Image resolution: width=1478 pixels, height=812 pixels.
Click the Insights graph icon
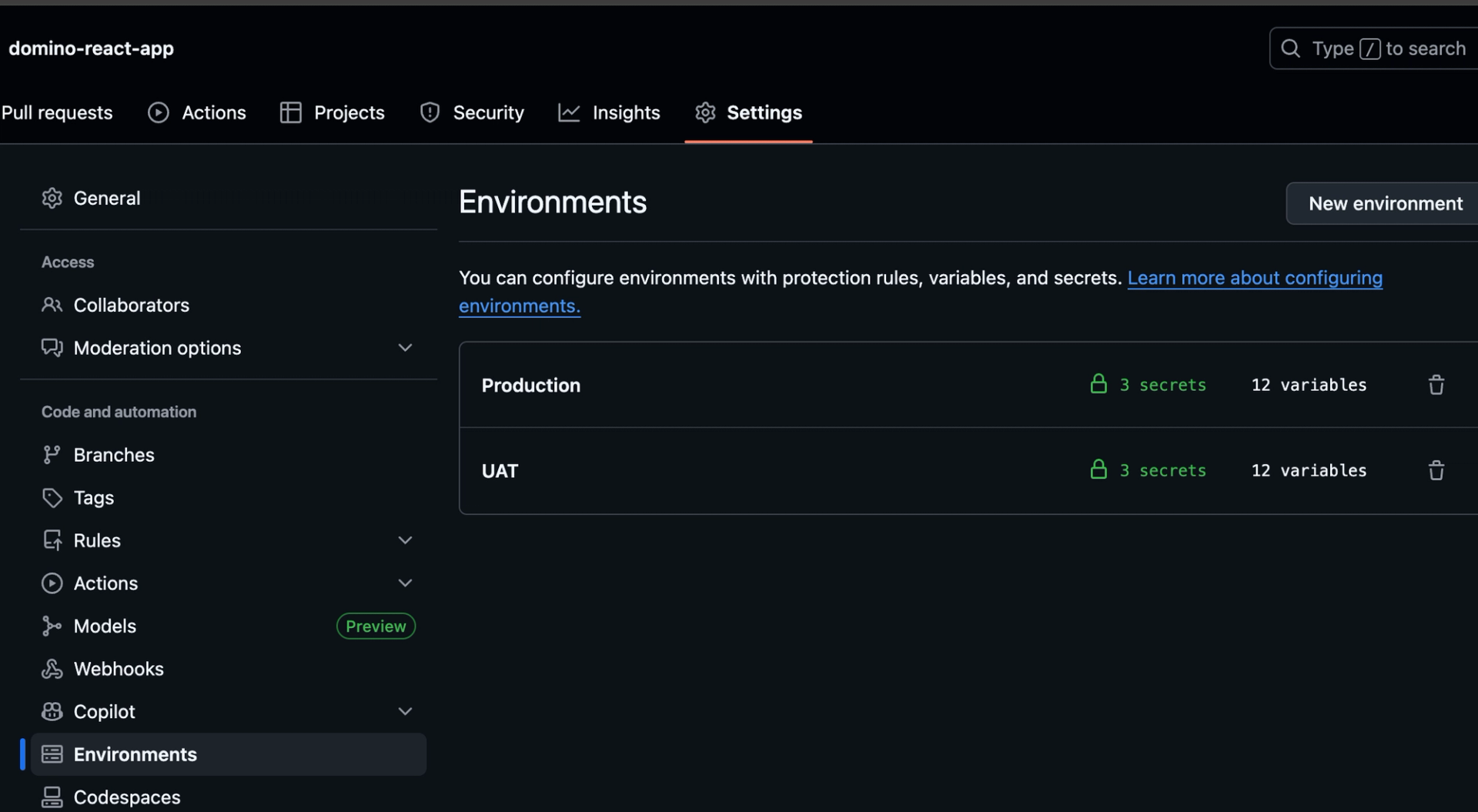pos(569,112)
